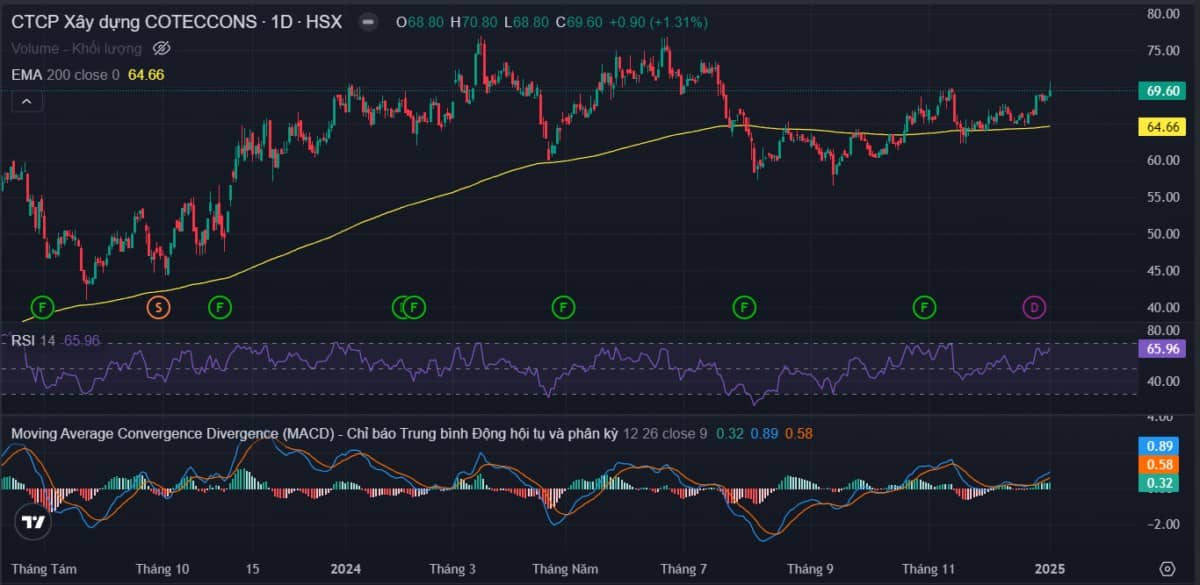This screenshot has width=1200, height=585.
Task: Click the purple D dividend marker
Action: 1034,306
